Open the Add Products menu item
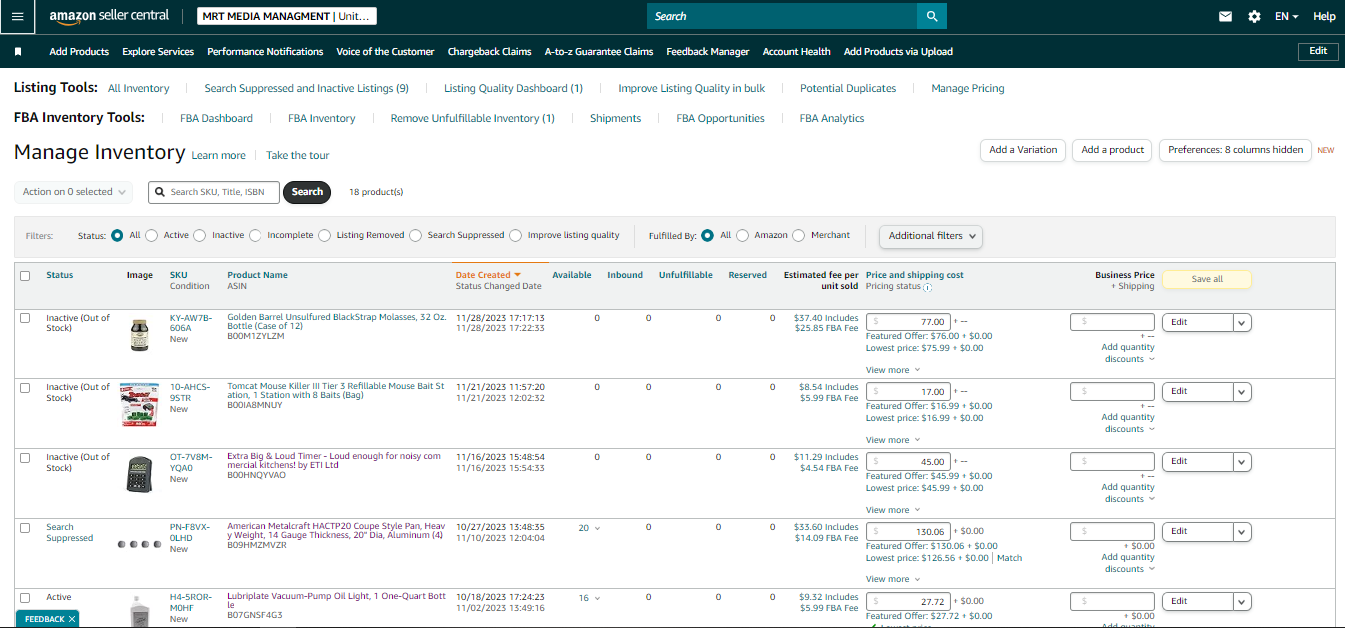 [x=79, y=51]
